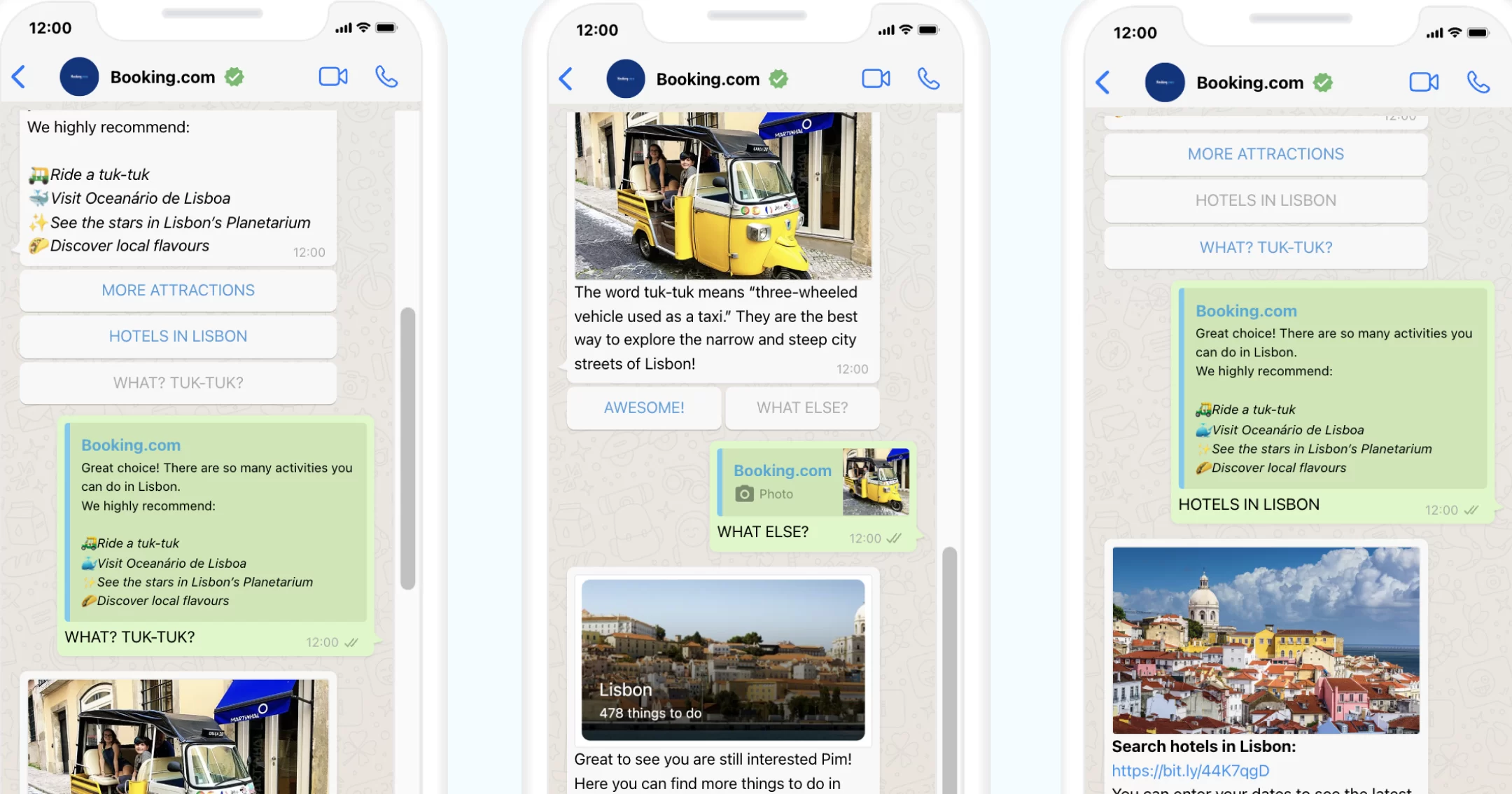Image resolution: width=1512 pixels, height=794 pixels.
Task: Tap the quoted Booking.com message in left phone
Action: (216, 522)
